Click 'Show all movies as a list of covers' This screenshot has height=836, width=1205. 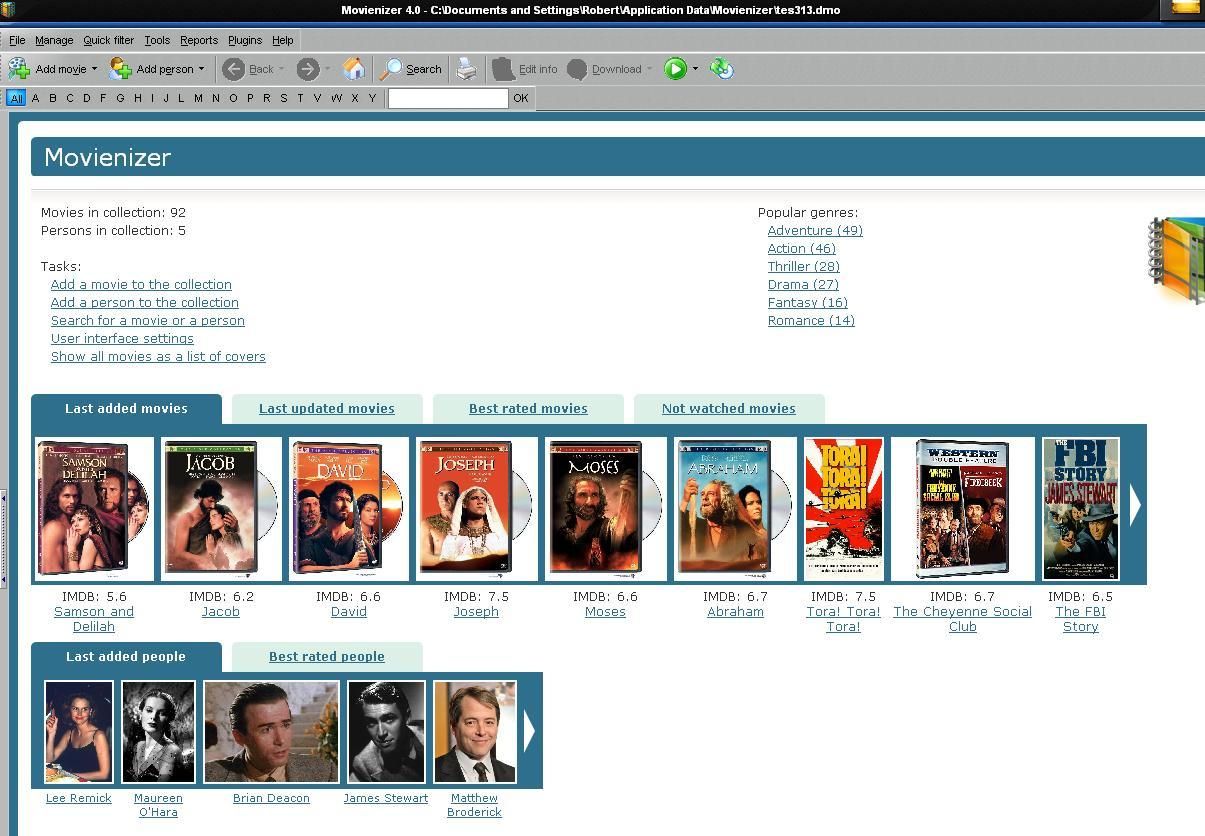(x=158, y=357)
